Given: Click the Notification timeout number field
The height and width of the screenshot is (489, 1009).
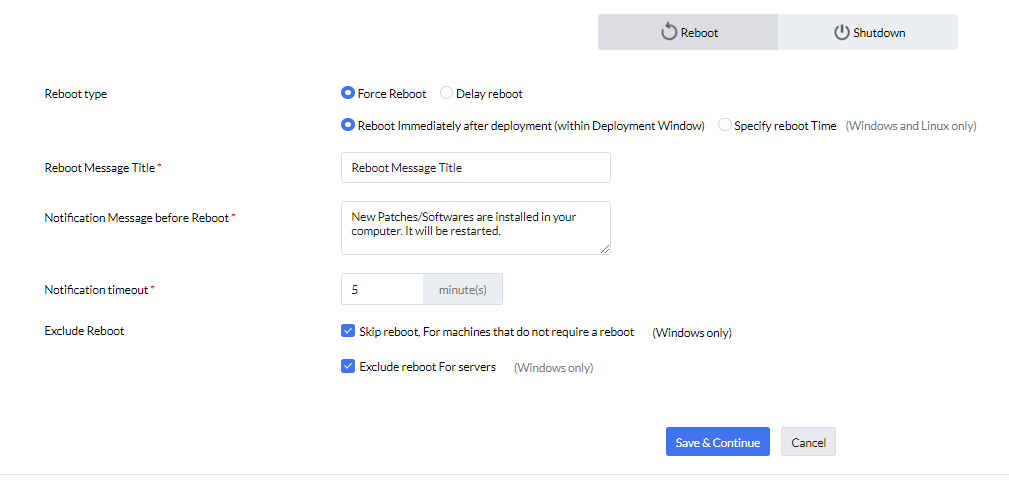Looking at the screenshot, I should (x=382, y=290).
